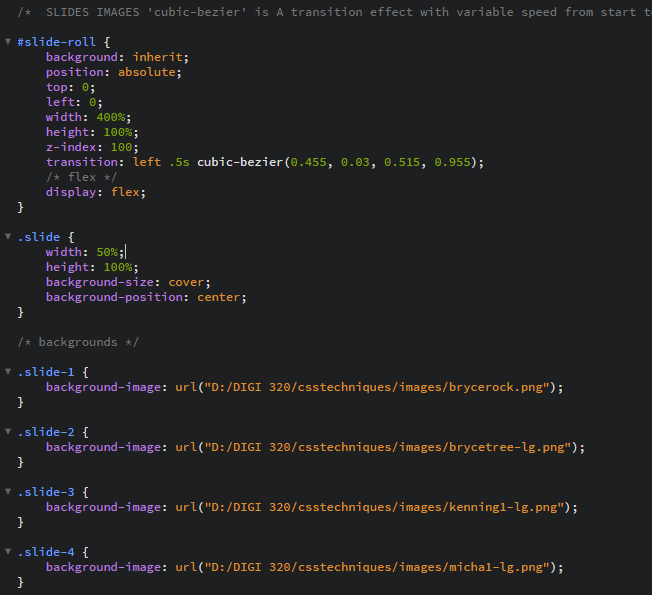Collapse the .slide-2 rule fold triangle
Viewport: 652px width, 595px height.
pos(9,432)
